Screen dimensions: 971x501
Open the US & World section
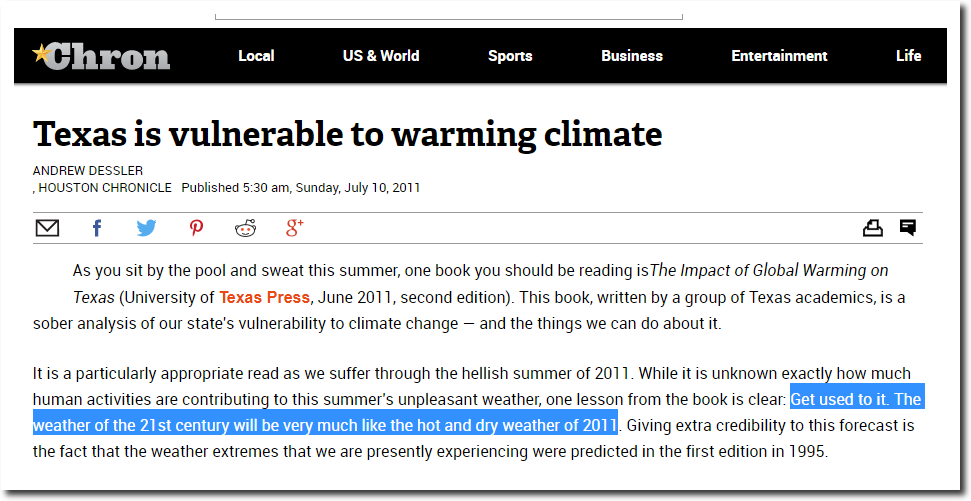pos(381,56)
